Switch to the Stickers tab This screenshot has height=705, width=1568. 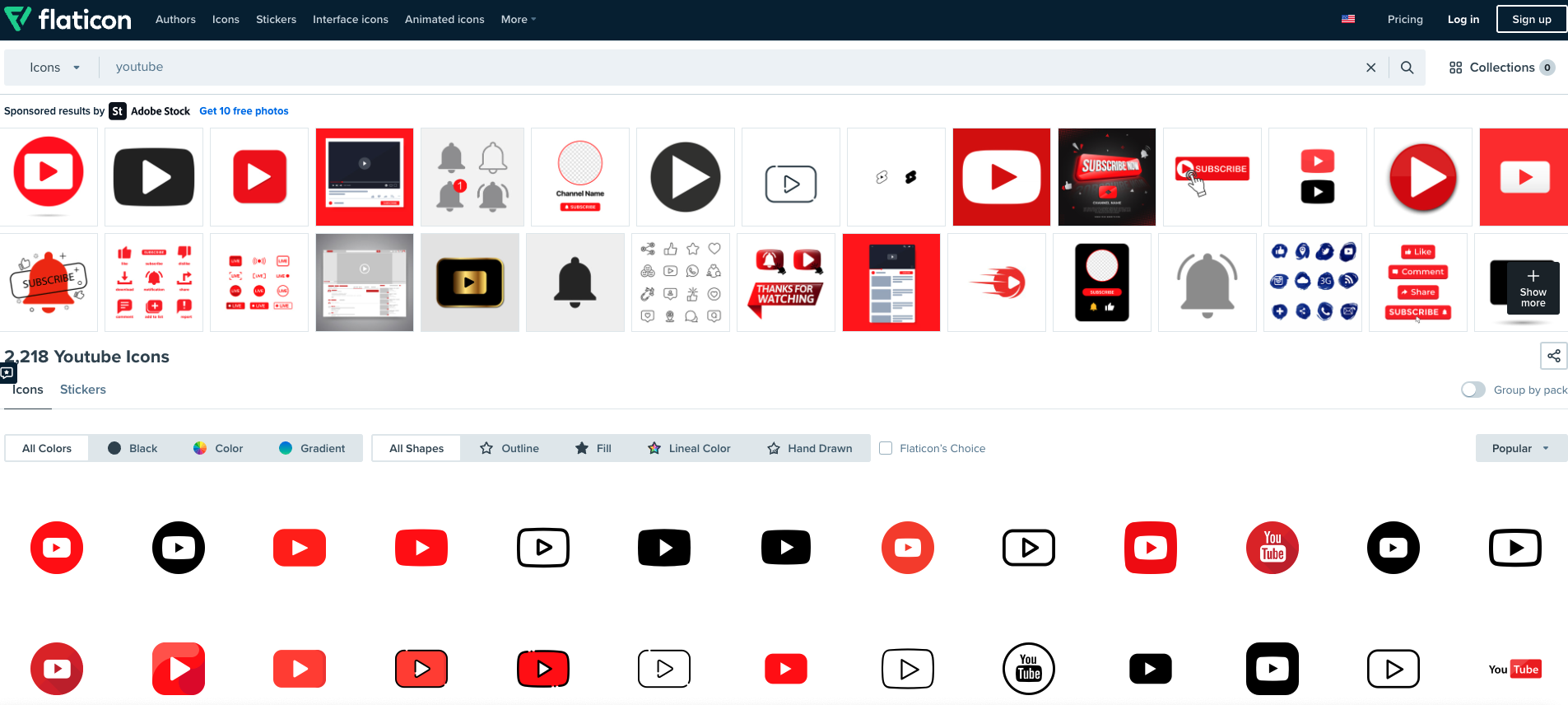coord(83,390)
